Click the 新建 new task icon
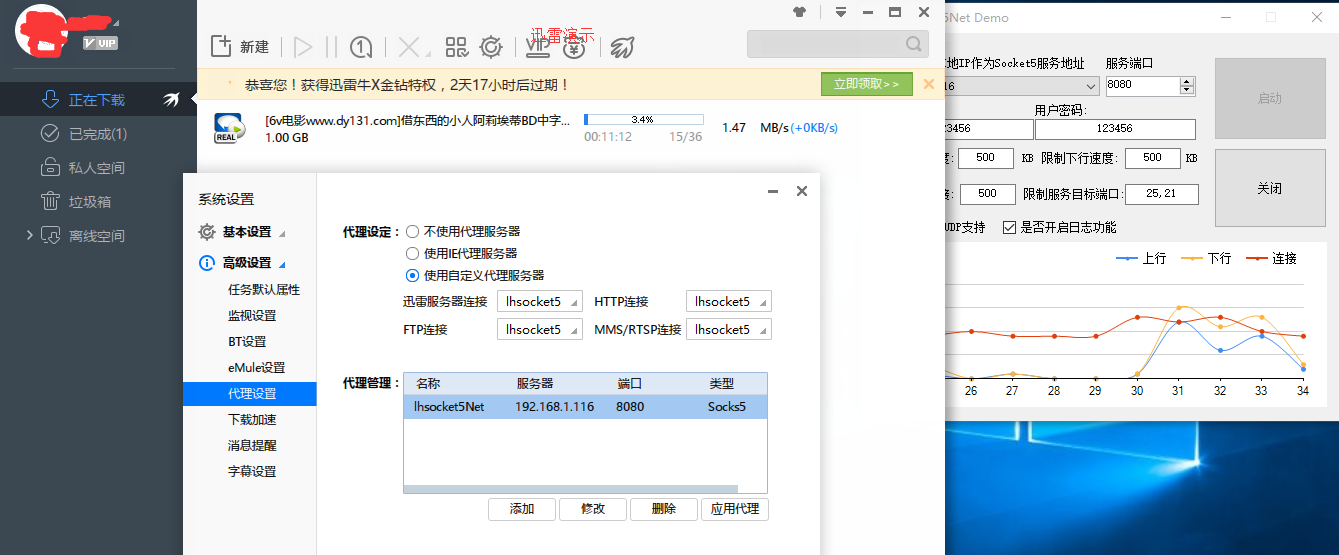Image resolution: width=1339 pixels, height=555 pixels. pos(221,46)
